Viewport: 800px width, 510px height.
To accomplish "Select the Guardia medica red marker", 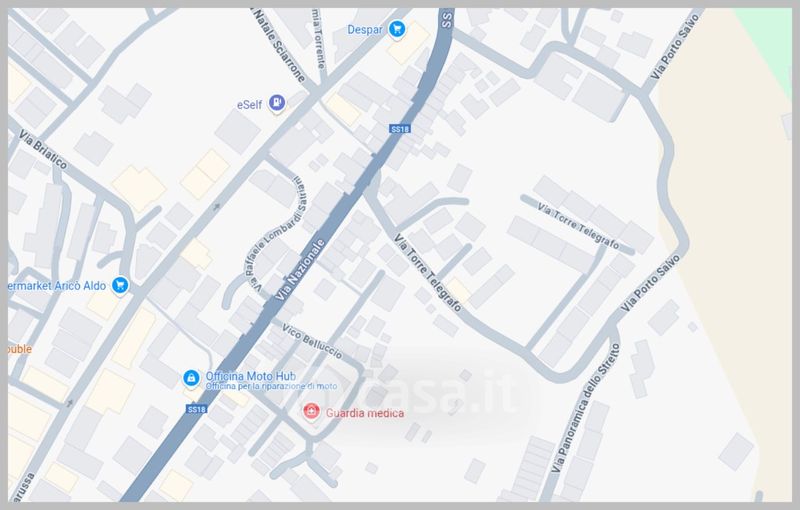I will (x=311, y=411).
